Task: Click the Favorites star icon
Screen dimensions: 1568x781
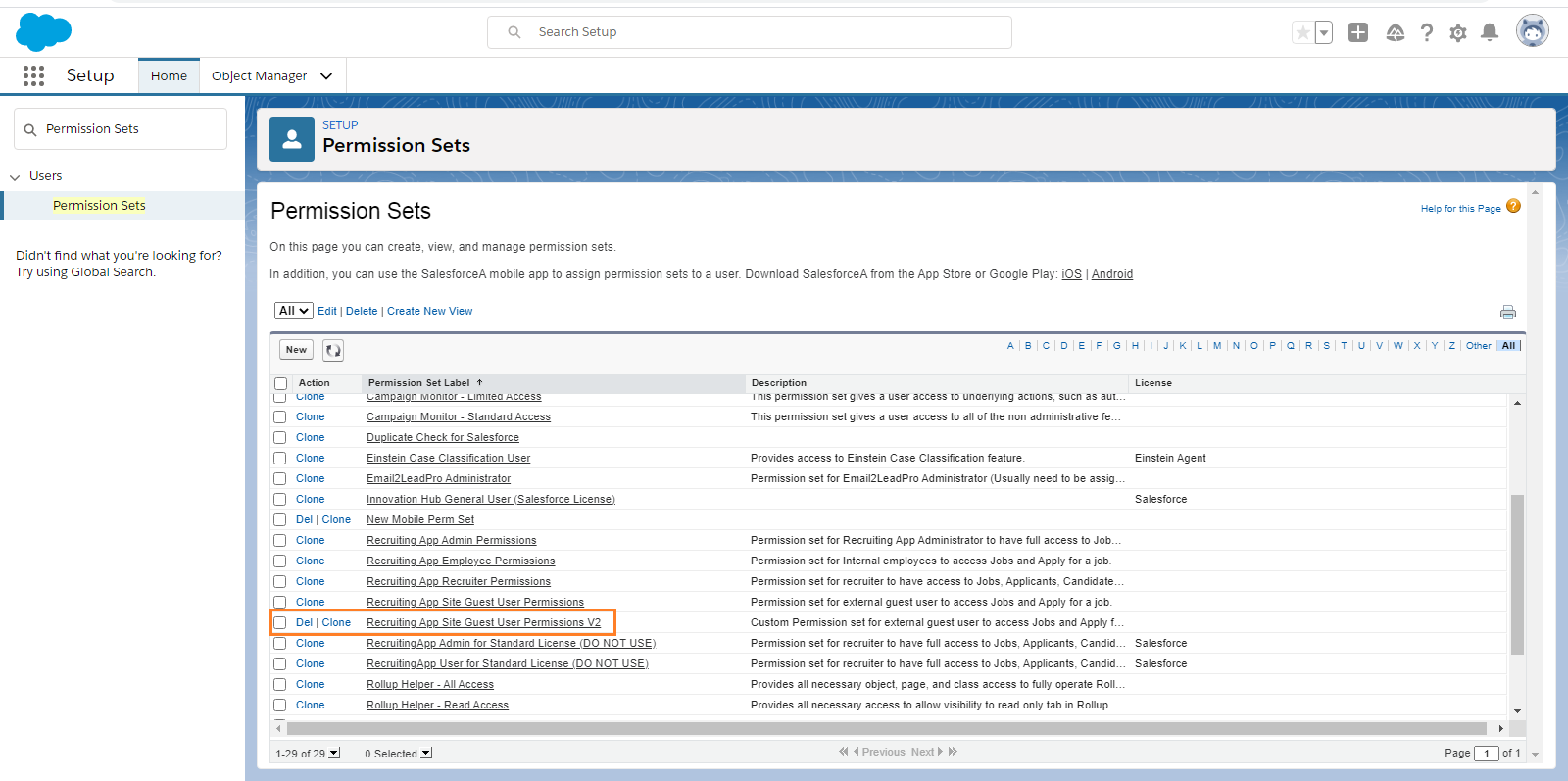Action: point(1302,32)
